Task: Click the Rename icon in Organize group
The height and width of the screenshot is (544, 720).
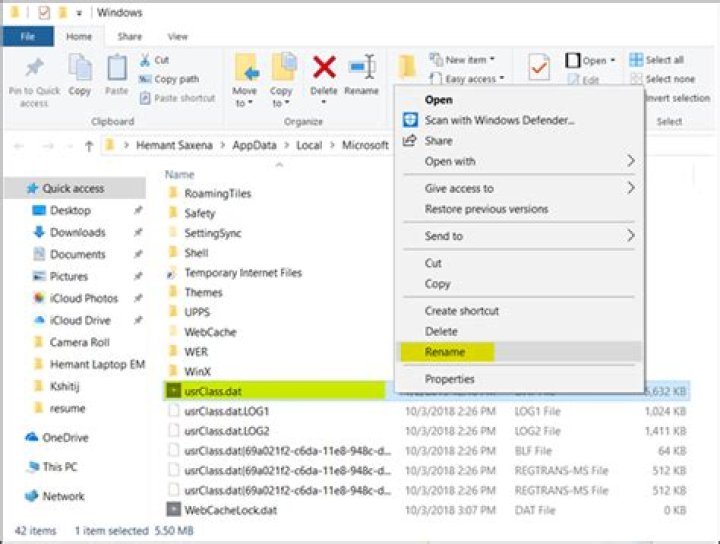Action: 361,68
